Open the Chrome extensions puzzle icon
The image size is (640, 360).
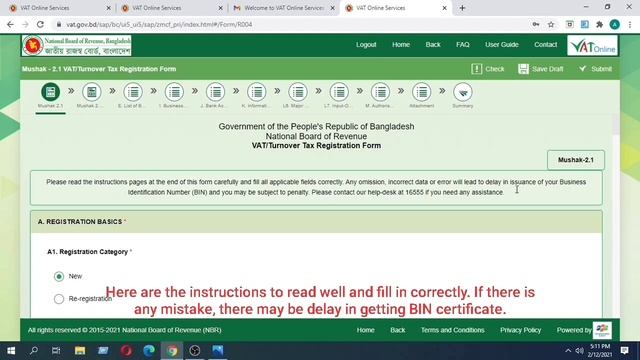point(599,24)
